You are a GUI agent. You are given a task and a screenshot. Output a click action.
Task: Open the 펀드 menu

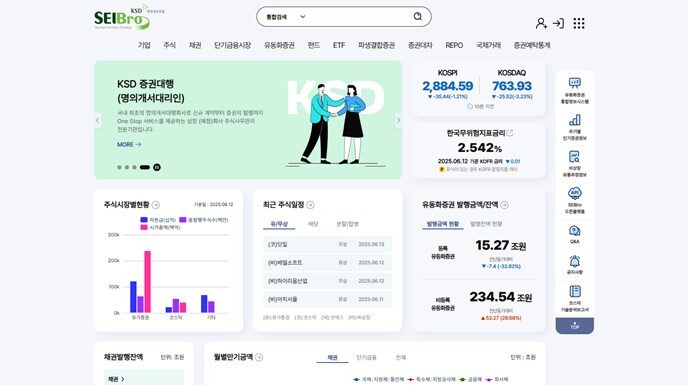[314, 45]
